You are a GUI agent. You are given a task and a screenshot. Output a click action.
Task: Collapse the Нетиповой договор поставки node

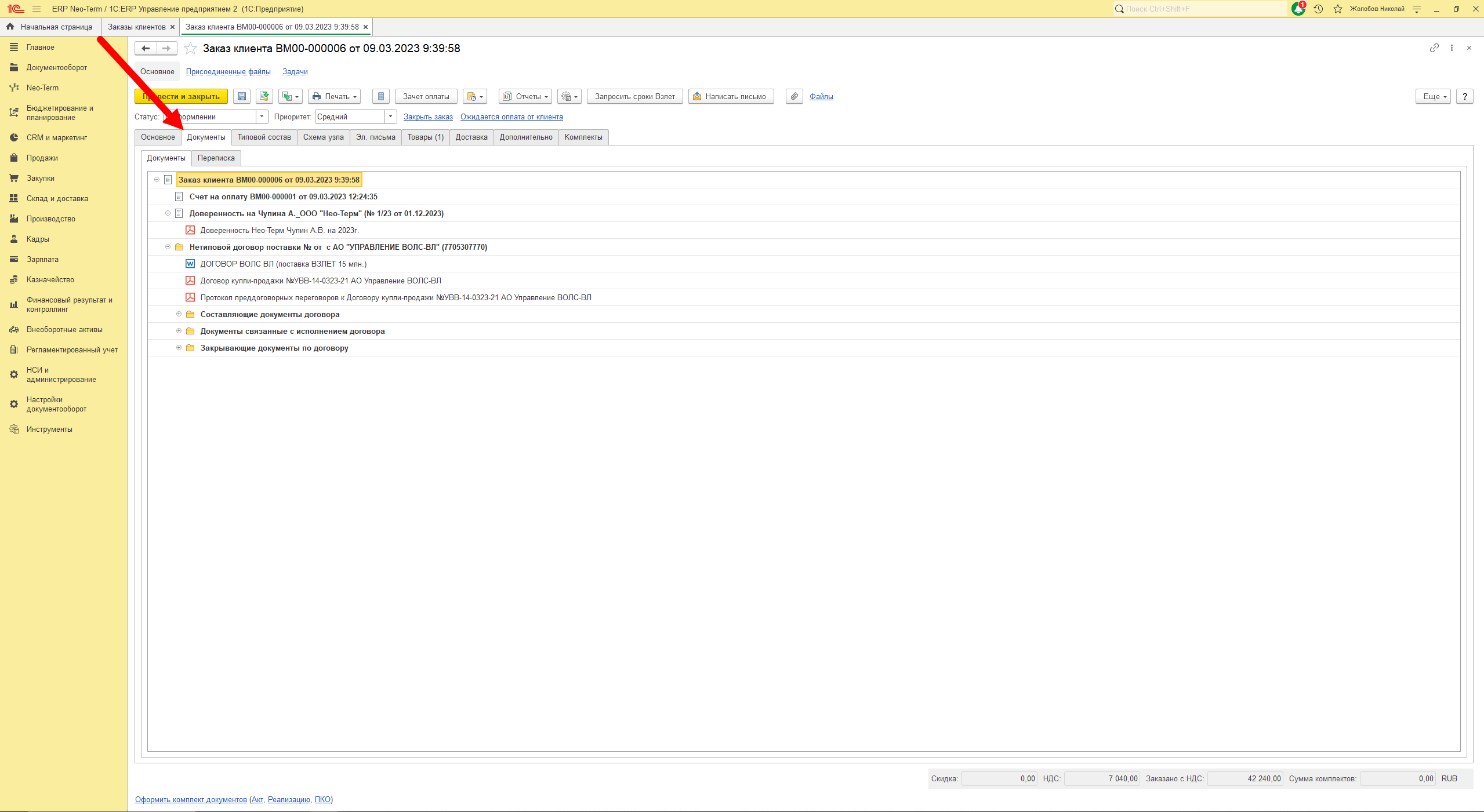(x=168, y=247)
